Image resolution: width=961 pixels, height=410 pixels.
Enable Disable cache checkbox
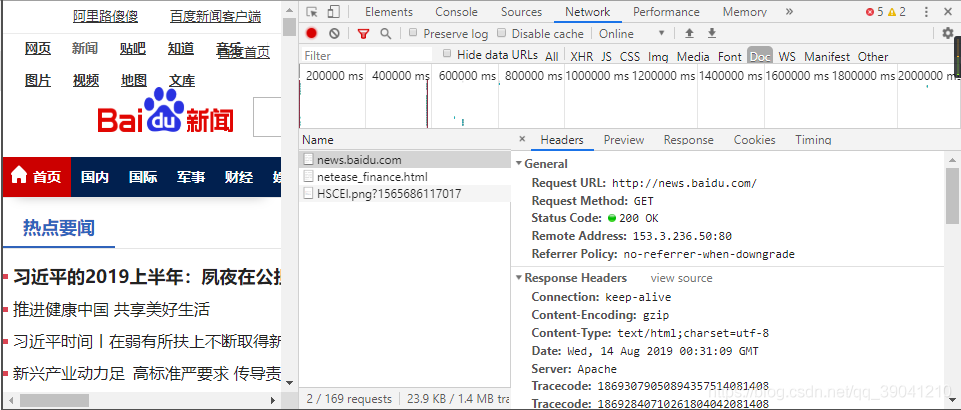501,32
